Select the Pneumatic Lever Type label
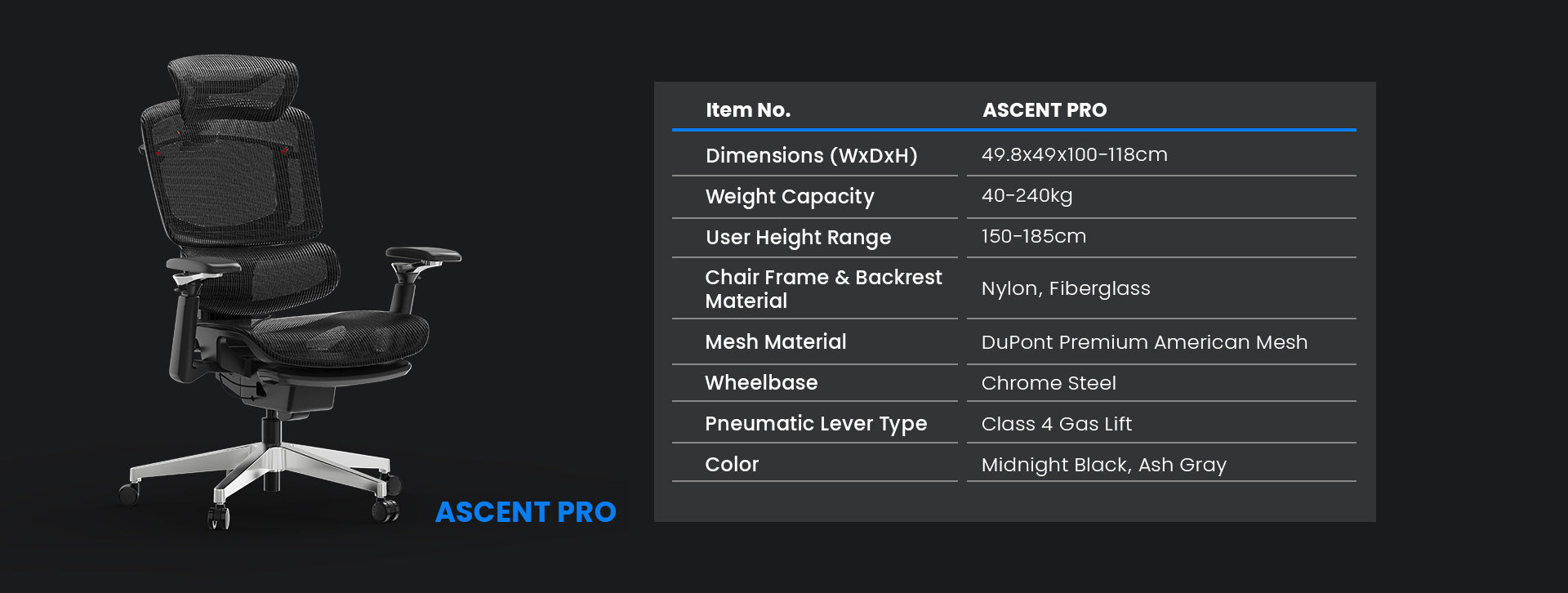This screenshot has height=593, width=1568. 816,423
